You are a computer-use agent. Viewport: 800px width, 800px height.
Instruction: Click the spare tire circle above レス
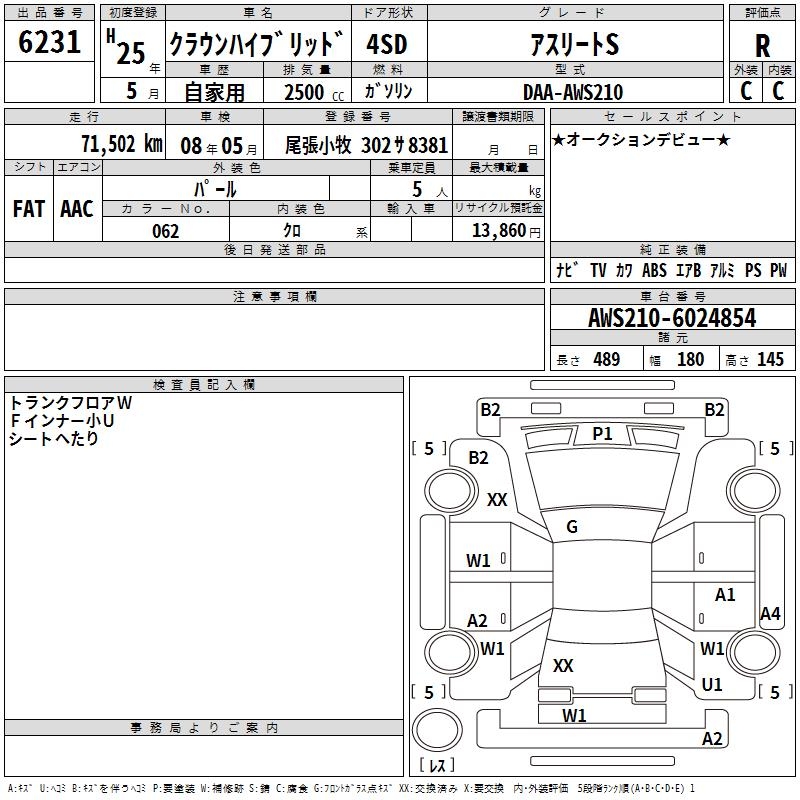point(438,729)
